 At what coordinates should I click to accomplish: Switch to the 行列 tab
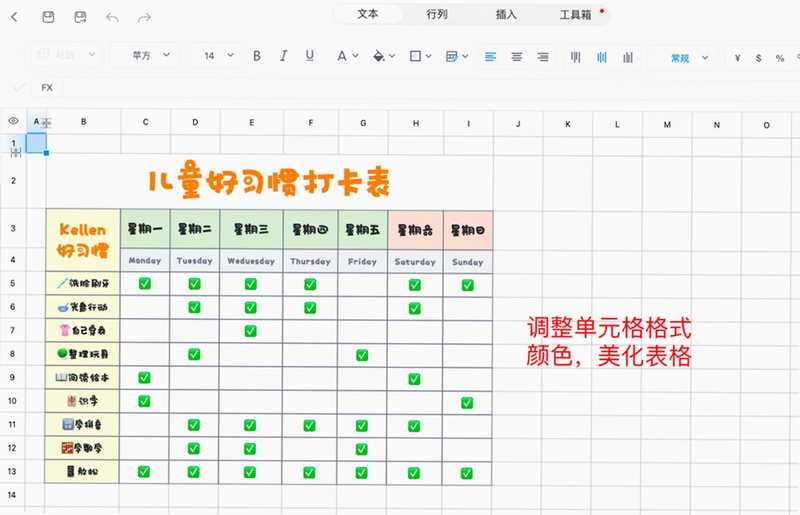tap(437, 14)
